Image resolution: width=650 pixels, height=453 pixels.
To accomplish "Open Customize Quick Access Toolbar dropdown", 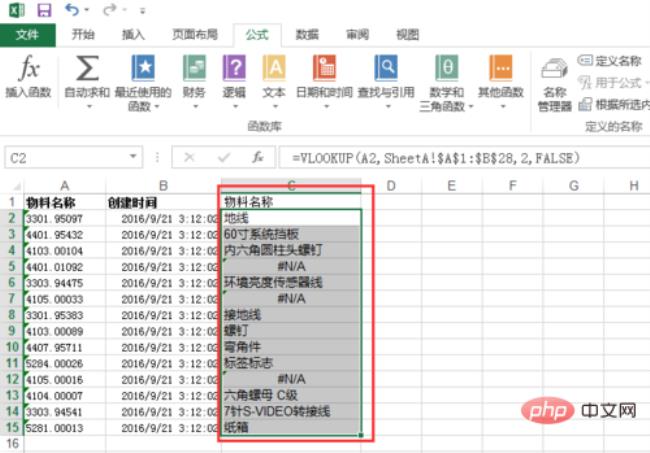I will pyautogui.click(x=142, y=11).
